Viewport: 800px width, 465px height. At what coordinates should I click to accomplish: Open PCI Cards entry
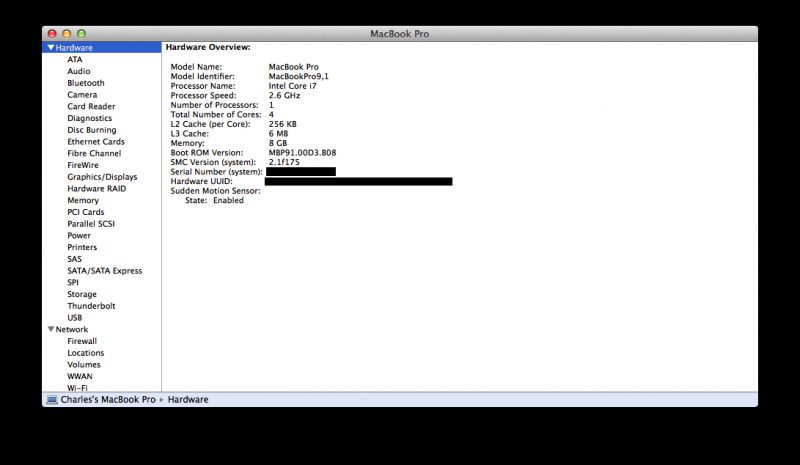[86, 212]
